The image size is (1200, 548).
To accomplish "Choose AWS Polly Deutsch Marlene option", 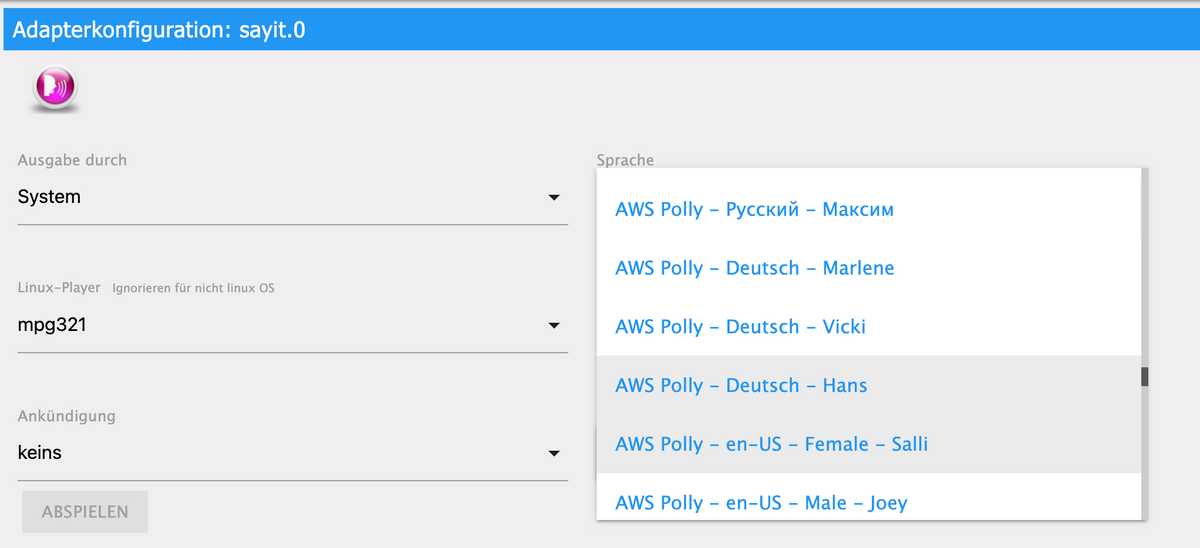I will pyautogui.click(x=754, y=268).
